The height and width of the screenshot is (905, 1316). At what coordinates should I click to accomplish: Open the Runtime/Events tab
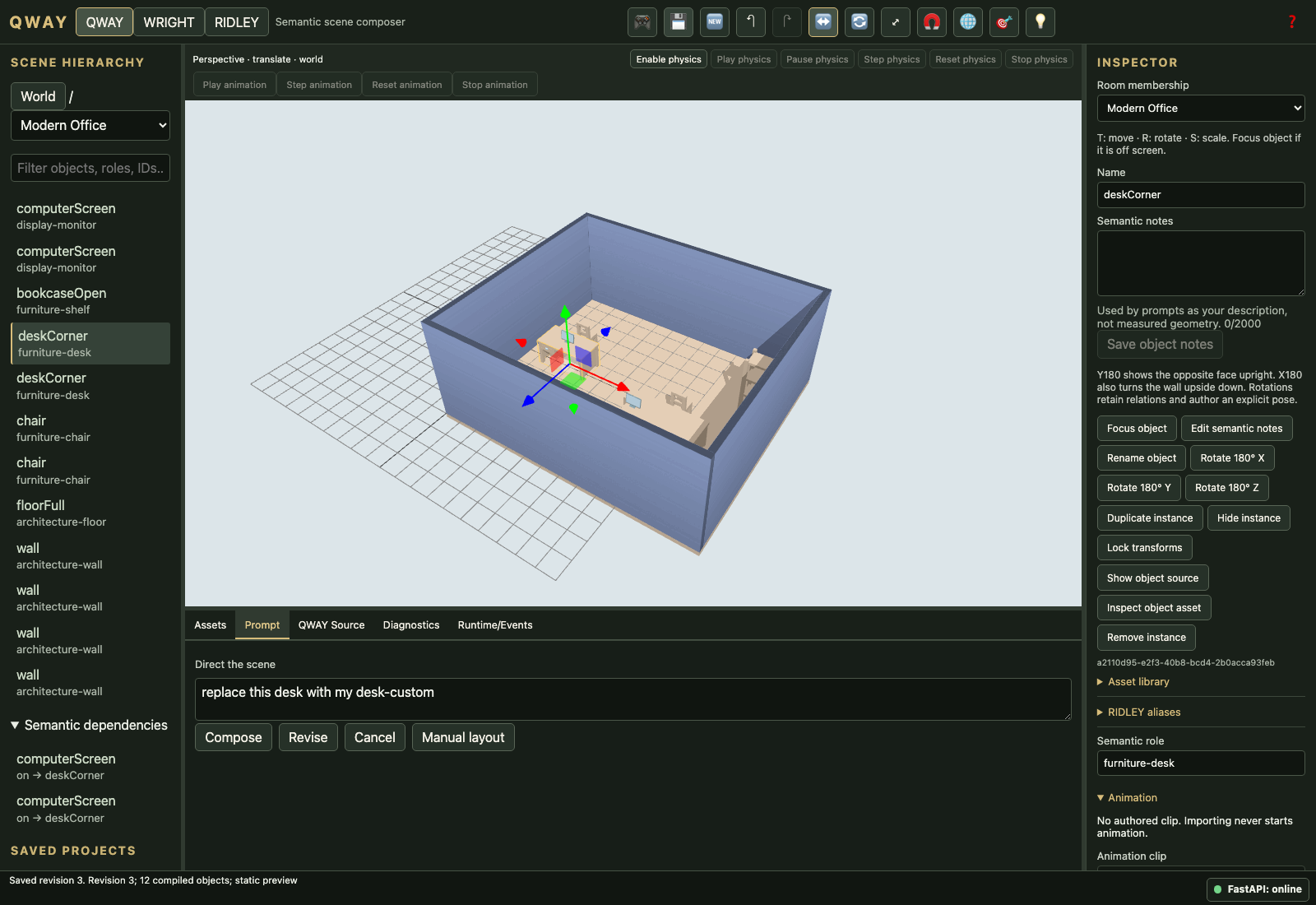(495, 625)
